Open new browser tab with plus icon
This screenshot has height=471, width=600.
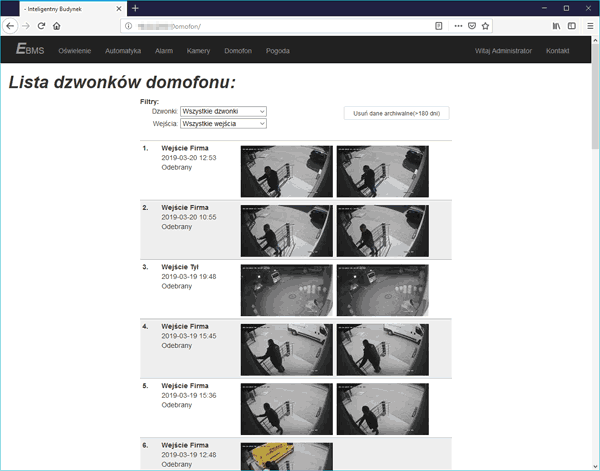(x=135, y=8)
